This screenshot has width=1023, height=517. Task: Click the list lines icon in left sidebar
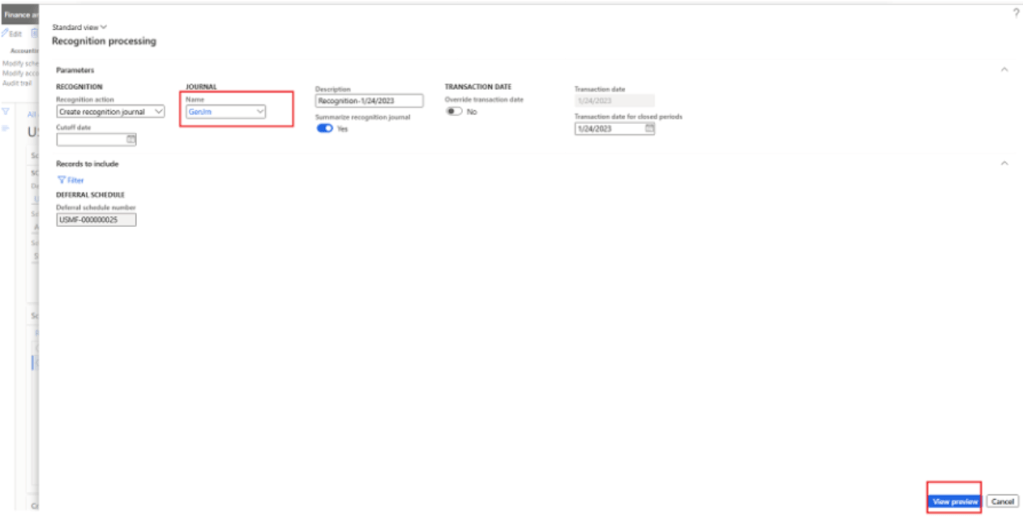tap(5, 128)
